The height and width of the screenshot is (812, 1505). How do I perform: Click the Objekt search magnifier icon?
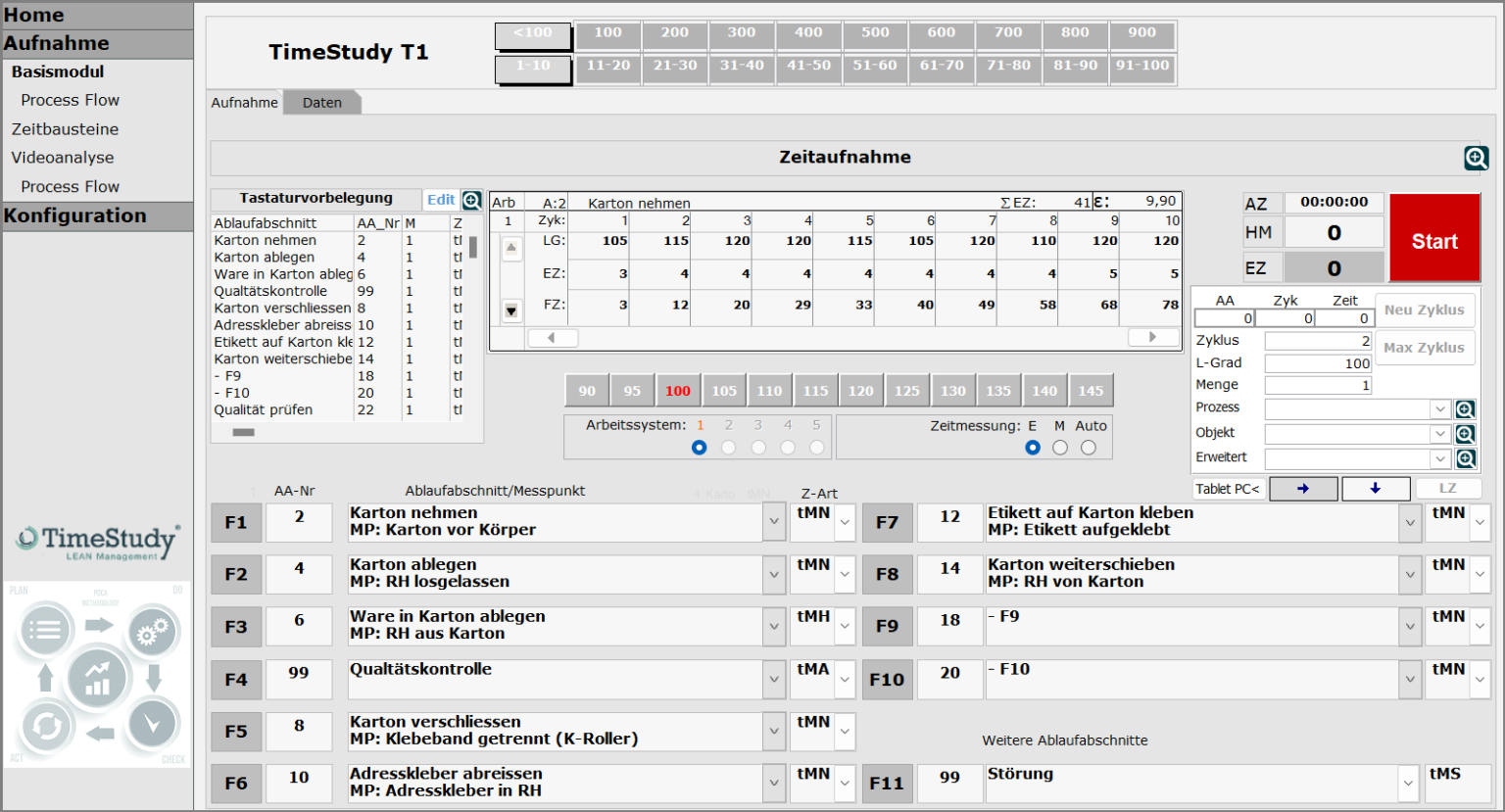point(1465,434)
